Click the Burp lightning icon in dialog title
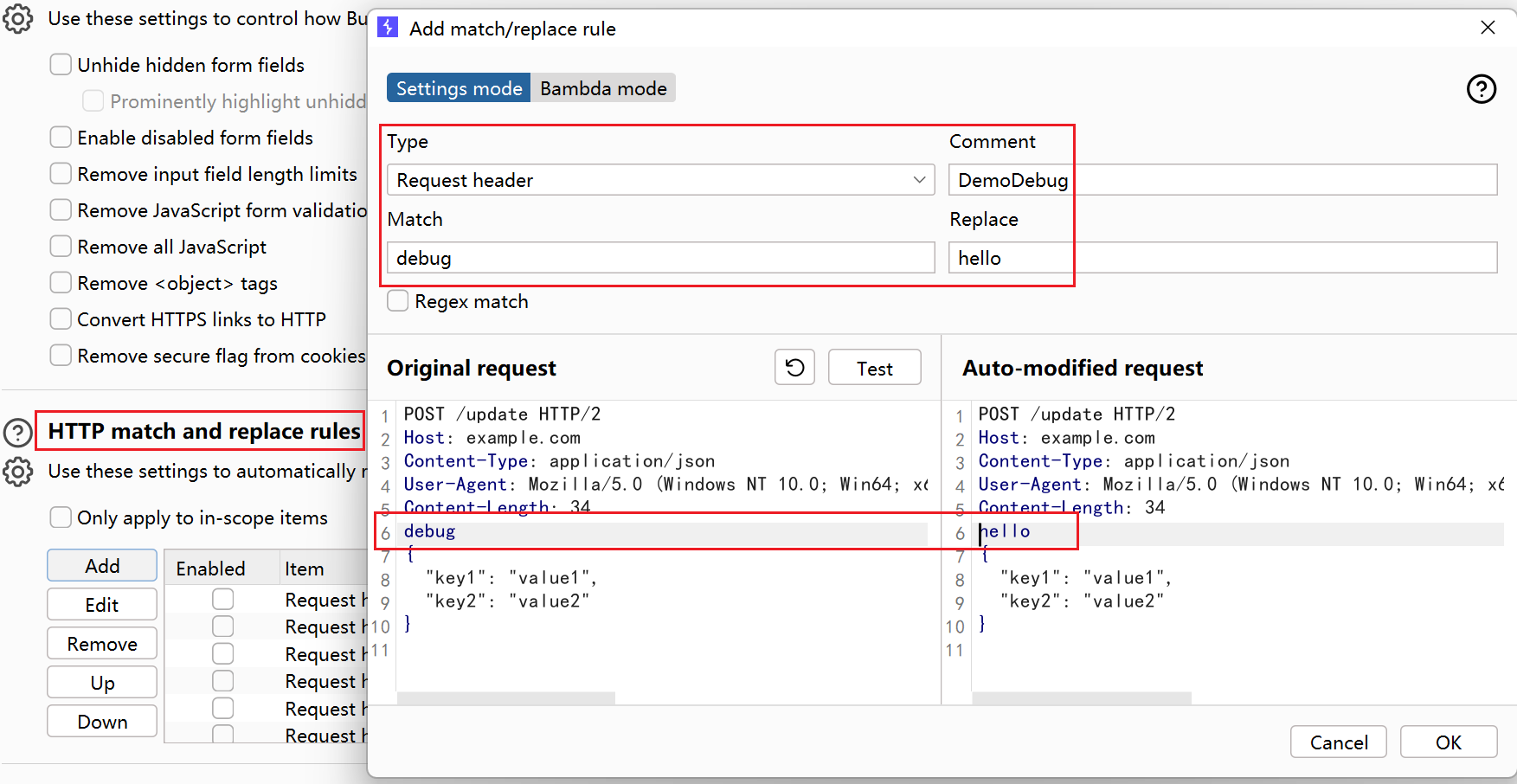The image size is (1517, 784). [x=389, y=29]
